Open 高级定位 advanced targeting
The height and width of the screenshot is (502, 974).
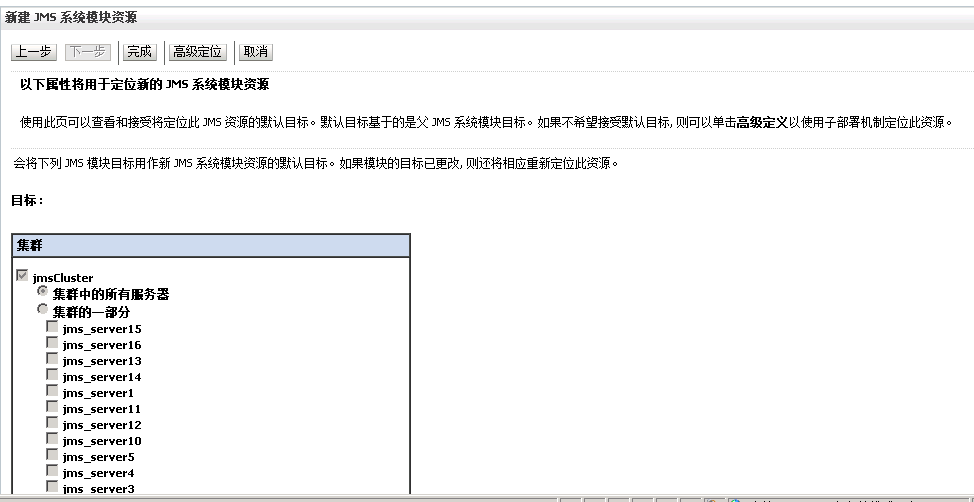click(x=198, y=52)
